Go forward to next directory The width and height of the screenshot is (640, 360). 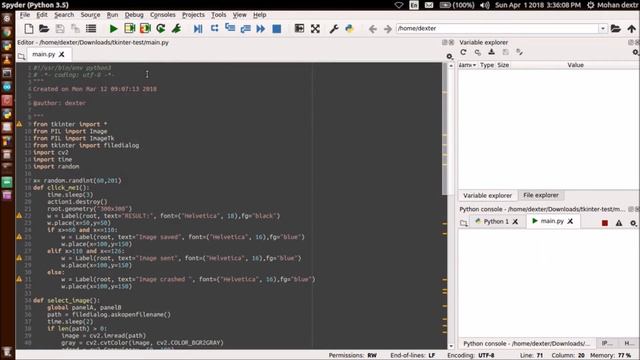point(388,29)
